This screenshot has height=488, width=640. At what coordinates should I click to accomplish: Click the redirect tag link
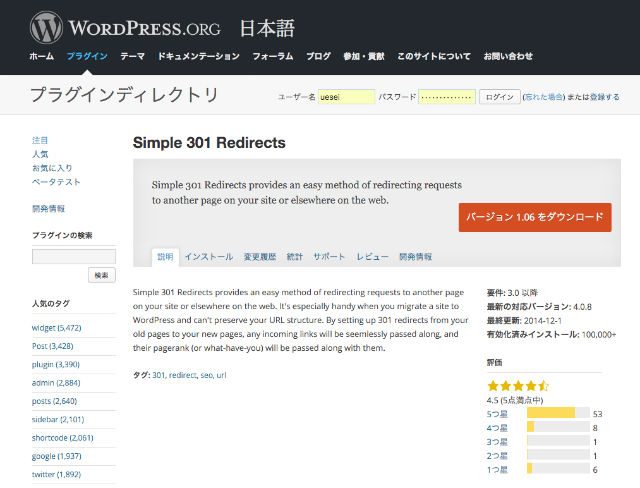pos(182,375)
